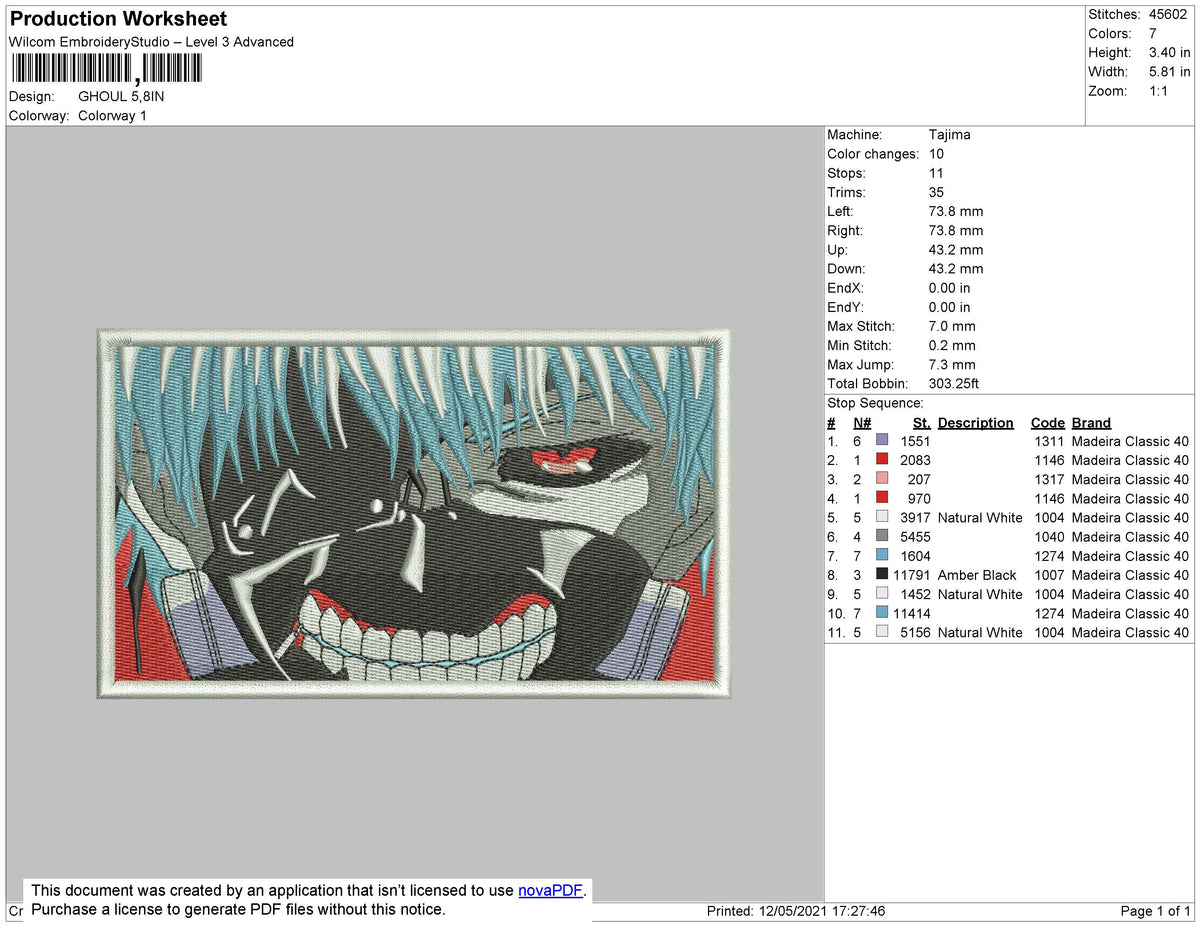Click the Stops value 11
Screen dimensions: 1200x927
coord(936,173)
